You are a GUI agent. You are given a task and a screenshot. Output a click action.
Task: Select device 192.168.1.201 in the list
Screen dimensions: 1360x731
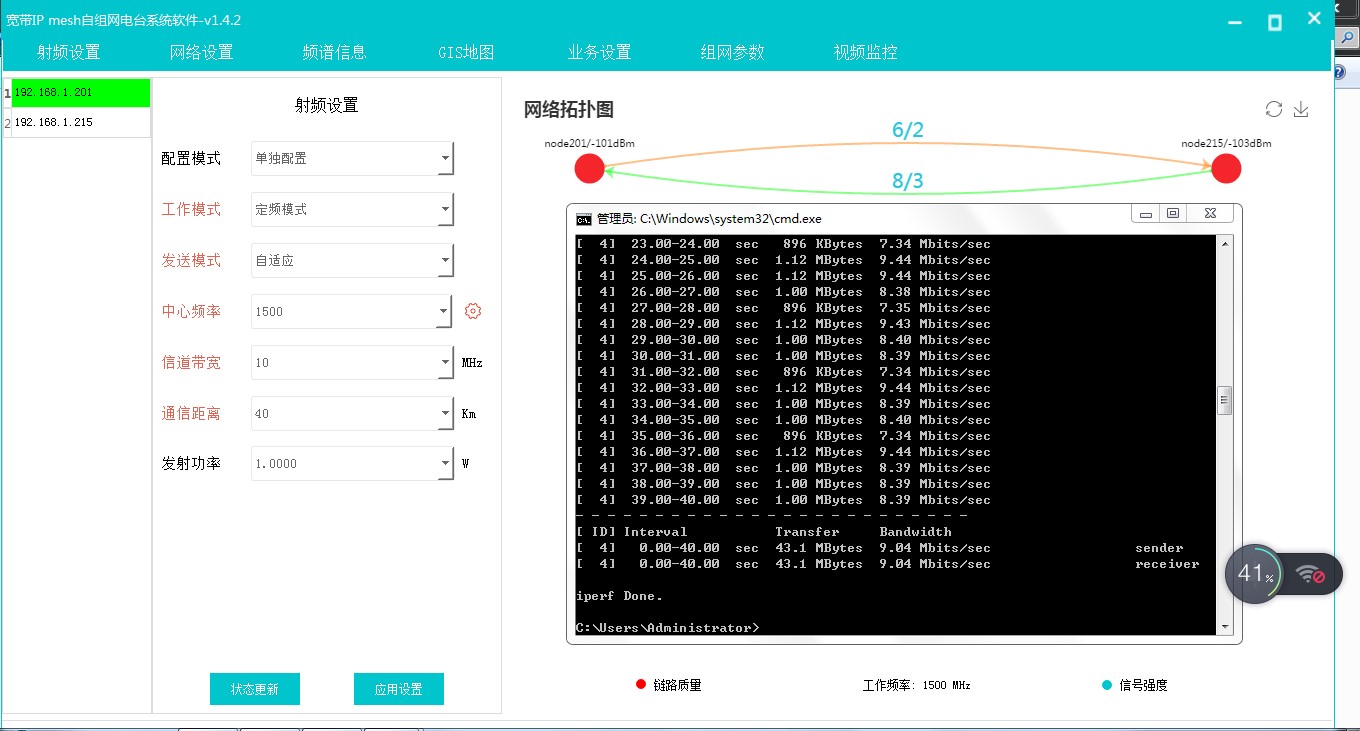pyautogui.click(x=80, y=92)
